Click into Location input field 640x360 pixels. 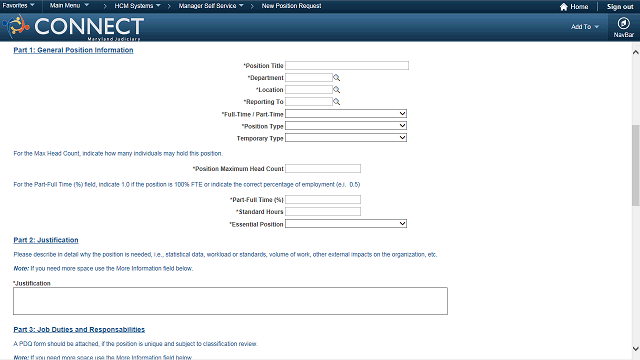tap(309, 89)
